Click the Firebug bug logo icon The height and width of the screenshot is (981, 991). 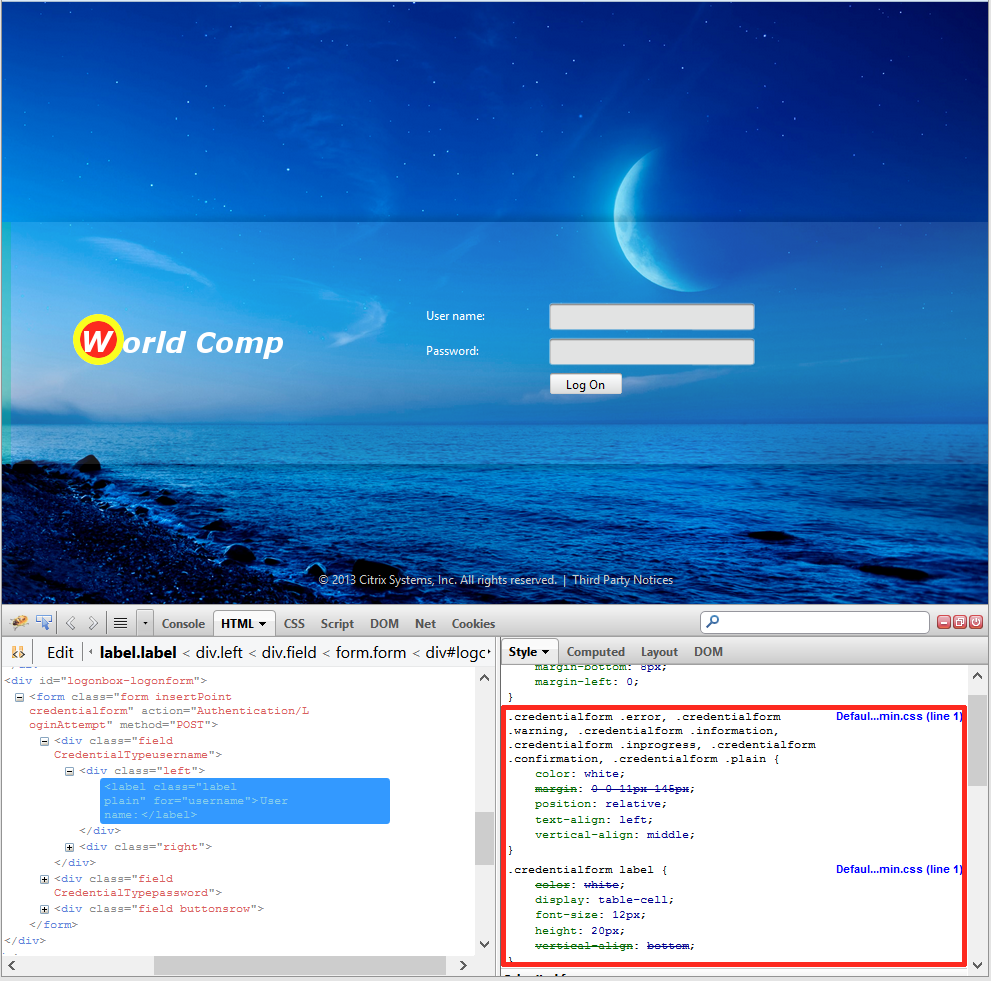tap(19, 623)
